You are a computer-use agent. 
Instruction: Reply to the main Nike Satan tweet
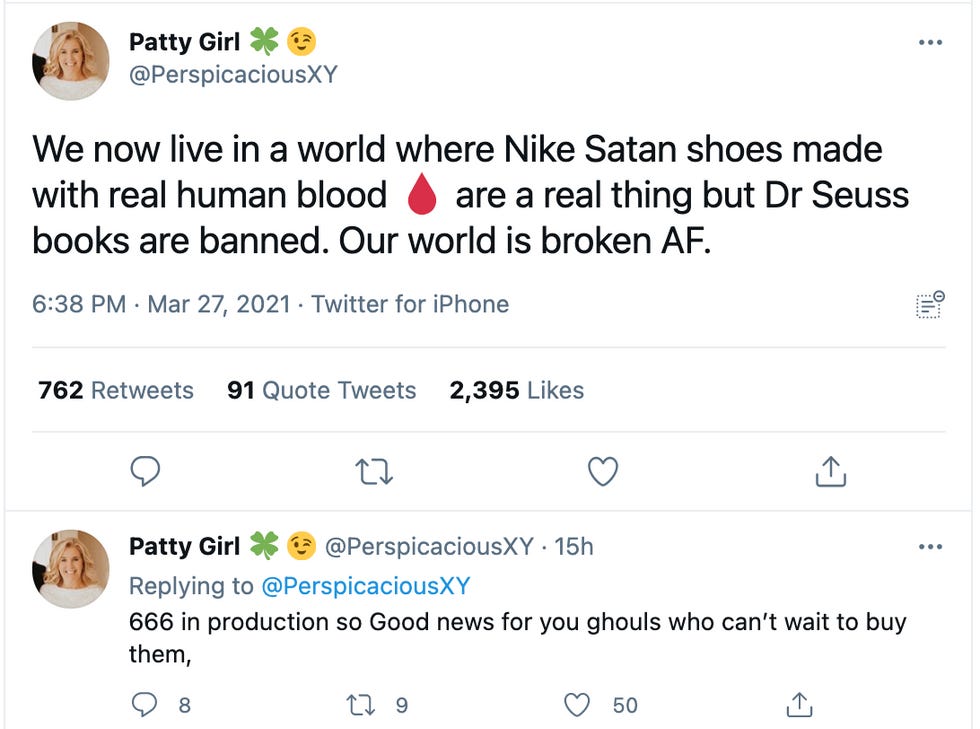pyautogui.click(x=146, y=471)
